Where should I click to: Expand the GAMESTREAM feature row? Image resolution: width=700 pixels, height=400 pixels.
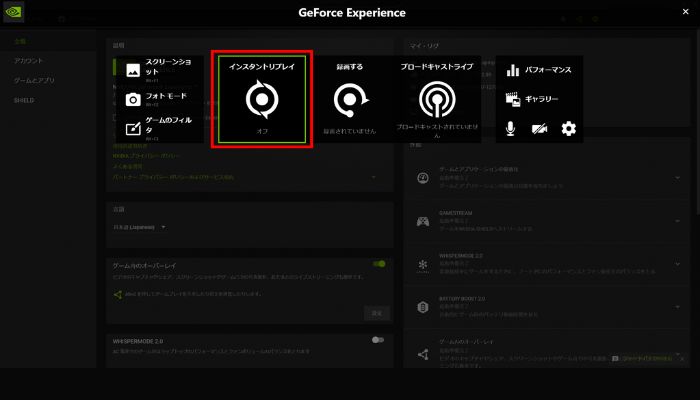coord(678,225)
